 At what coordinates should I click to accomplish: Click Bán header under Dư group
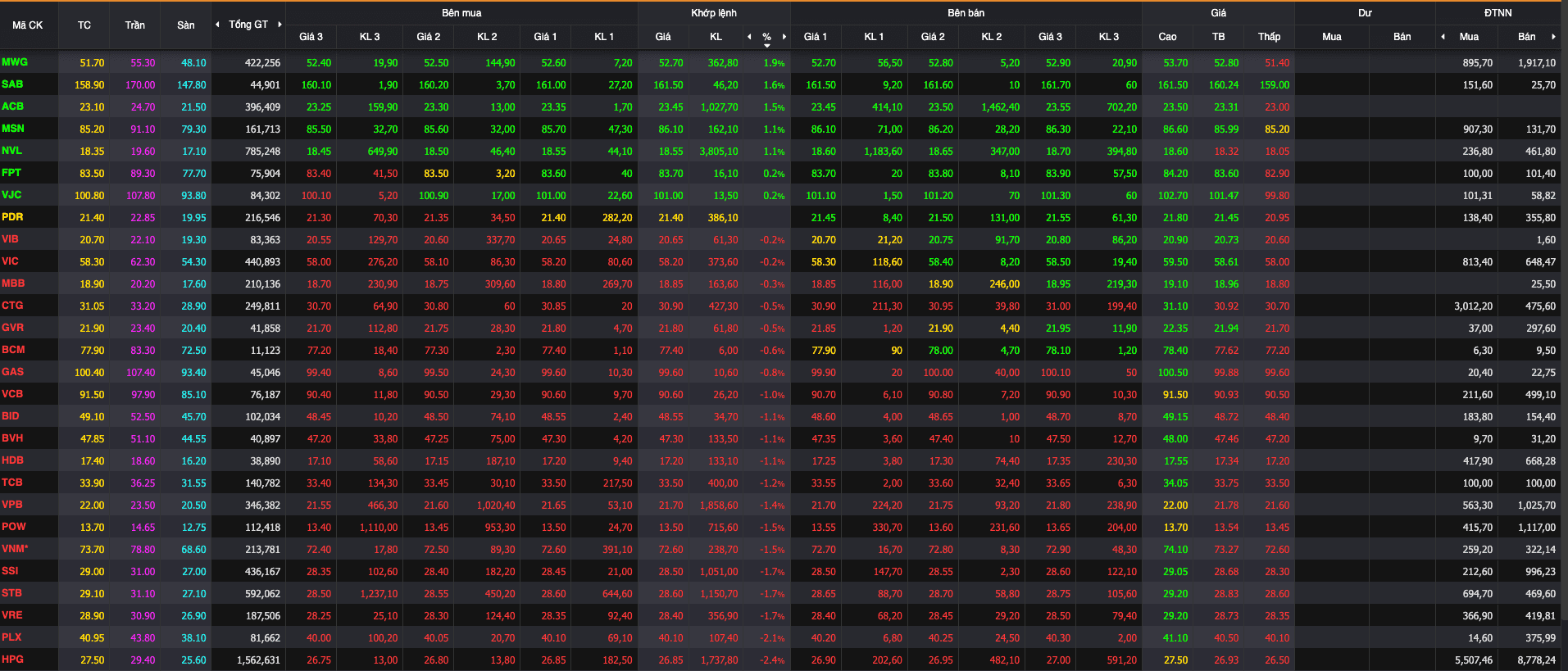pyautogui.click(x=1402, y=37)
